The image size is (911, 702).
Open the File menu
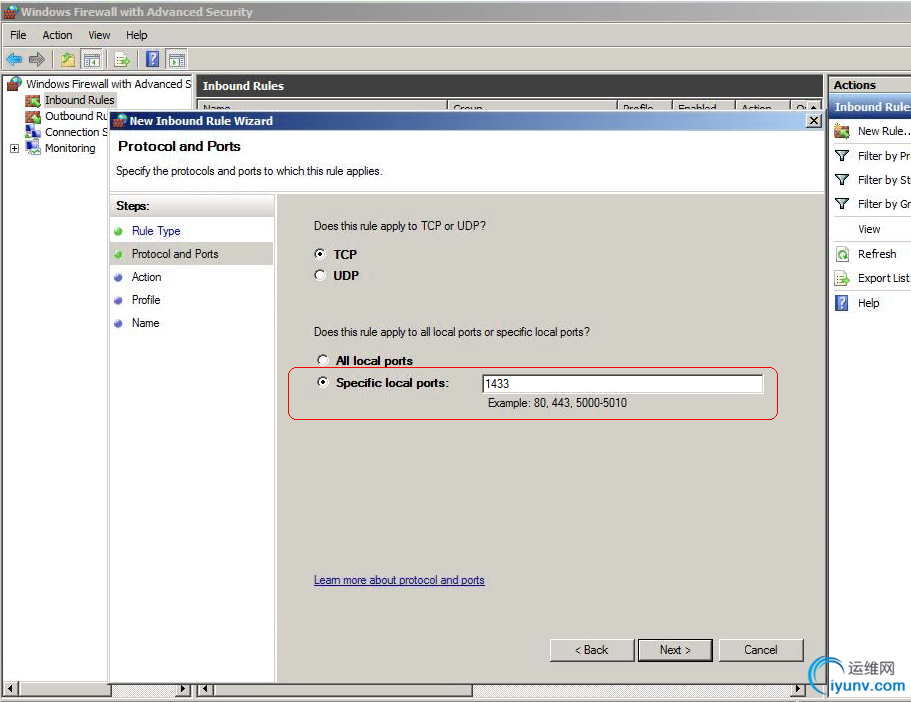[18, 35]
